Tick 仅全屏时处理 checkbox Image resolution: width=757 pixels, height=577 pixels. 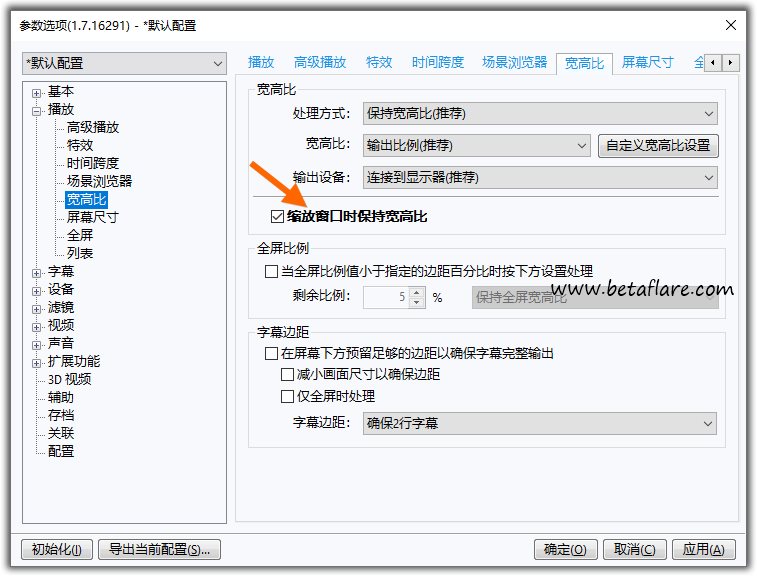click(288, 396)
